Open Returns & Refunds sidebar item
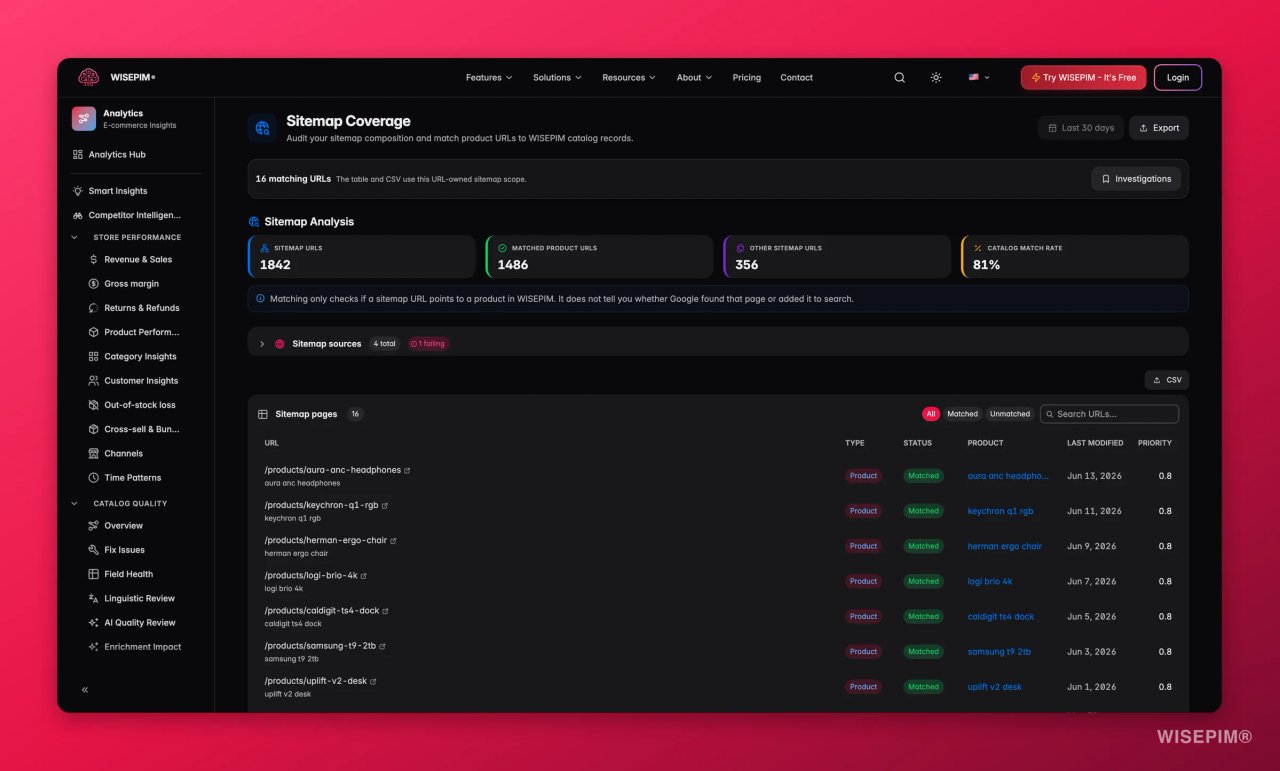This screenshot has width=1280, height=771. tap(134, 308)
